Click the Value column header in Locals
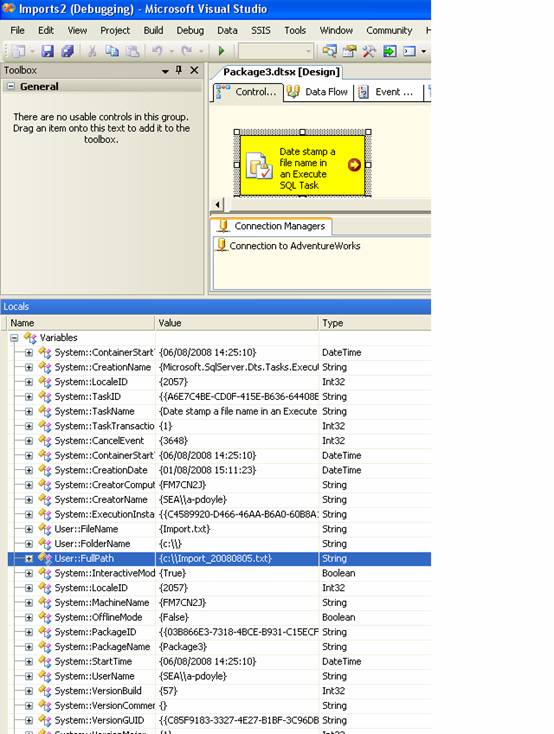554x734 pixels. 236,323
